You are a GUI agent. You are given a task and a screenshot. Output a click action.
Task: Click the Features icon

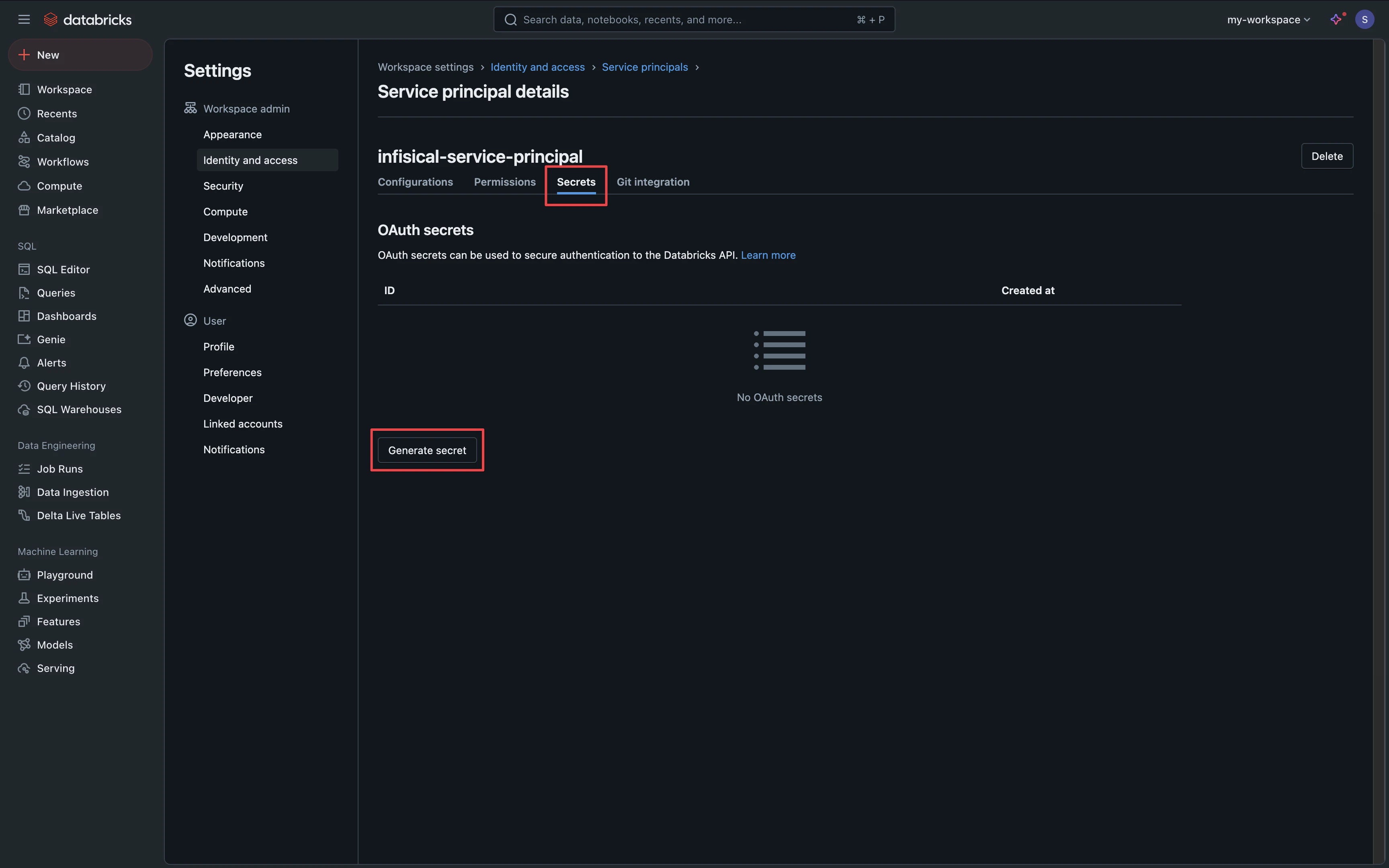click(24, 621)
